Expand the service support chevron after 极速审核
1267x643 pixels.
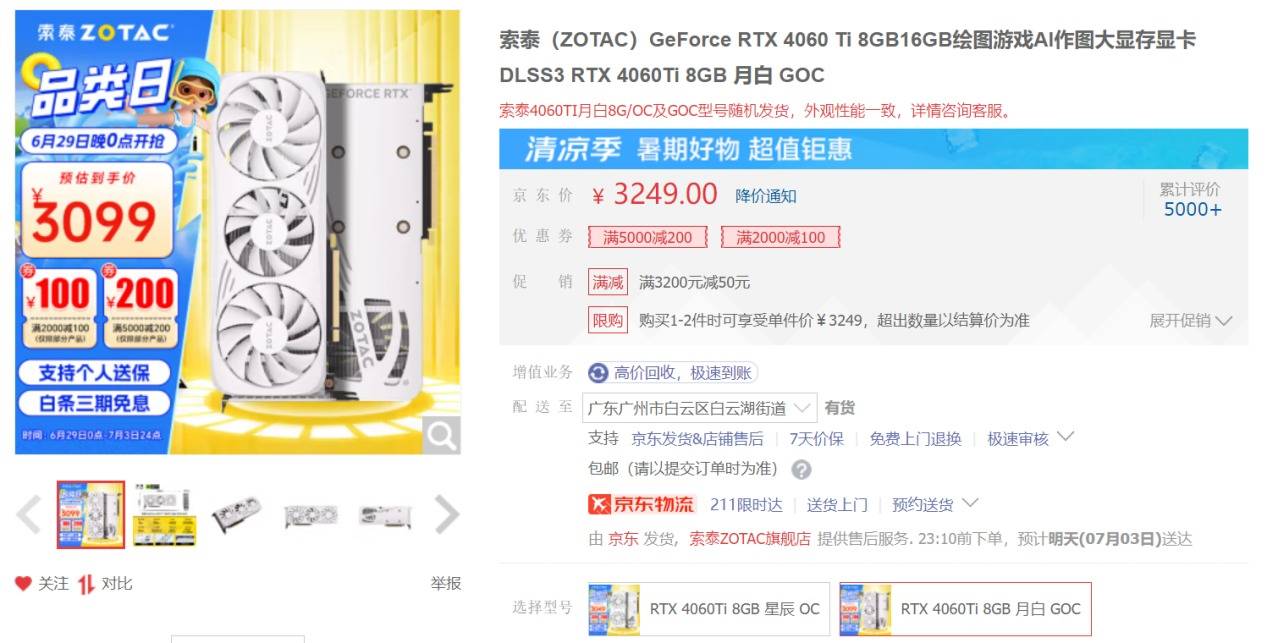(1065, 437)
